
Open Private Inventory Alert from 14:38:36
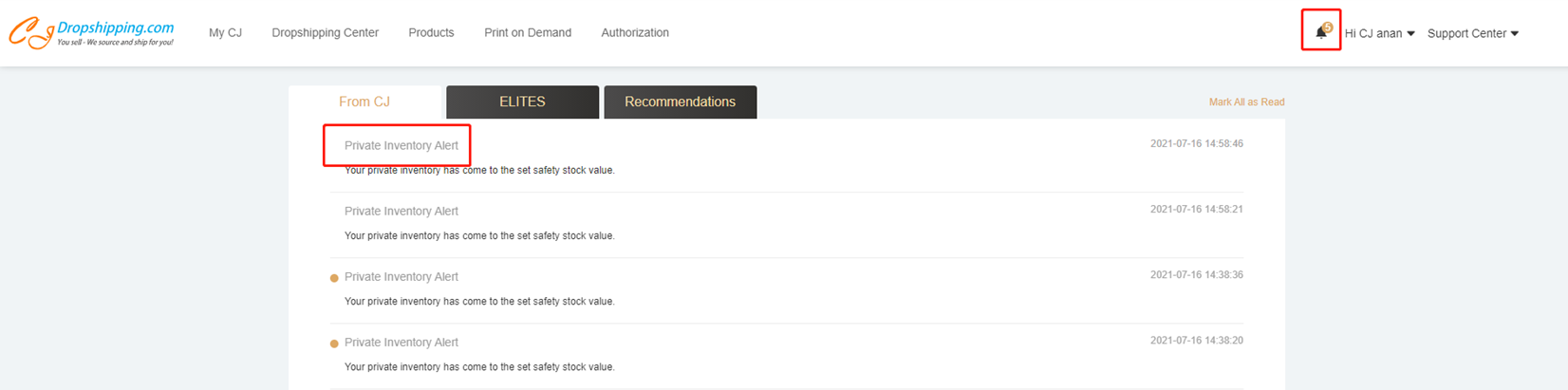tap(401, 276)
